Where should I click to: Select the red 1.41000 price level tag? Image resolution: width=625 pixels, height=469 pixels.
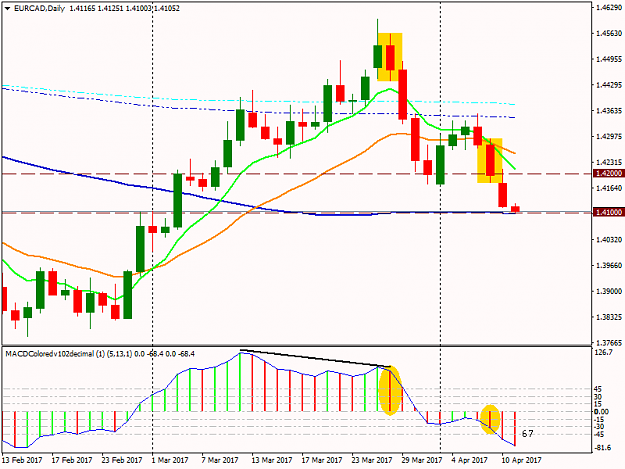click(609, 212)
